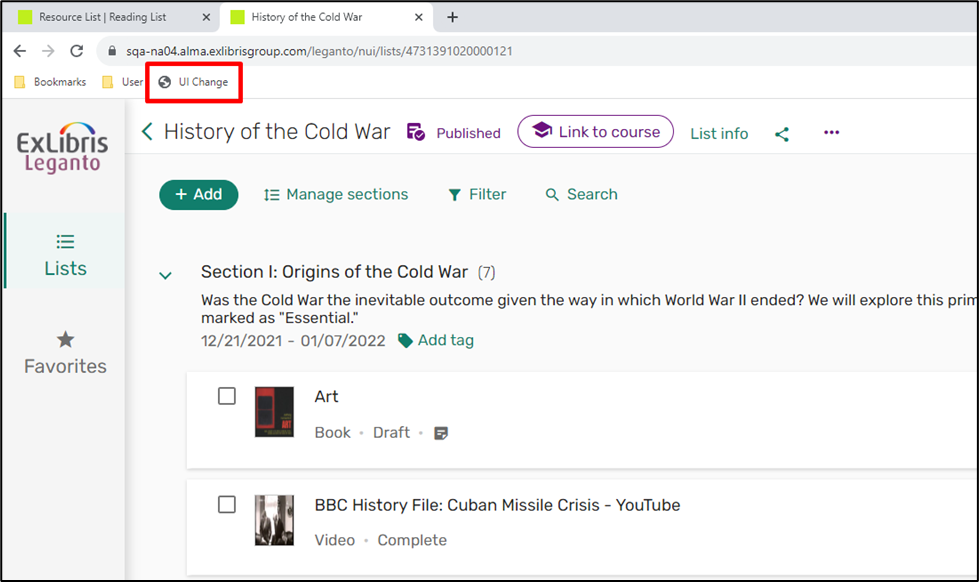
Task: Click the Complete status on the BBC video
Action: coord(412,540)
